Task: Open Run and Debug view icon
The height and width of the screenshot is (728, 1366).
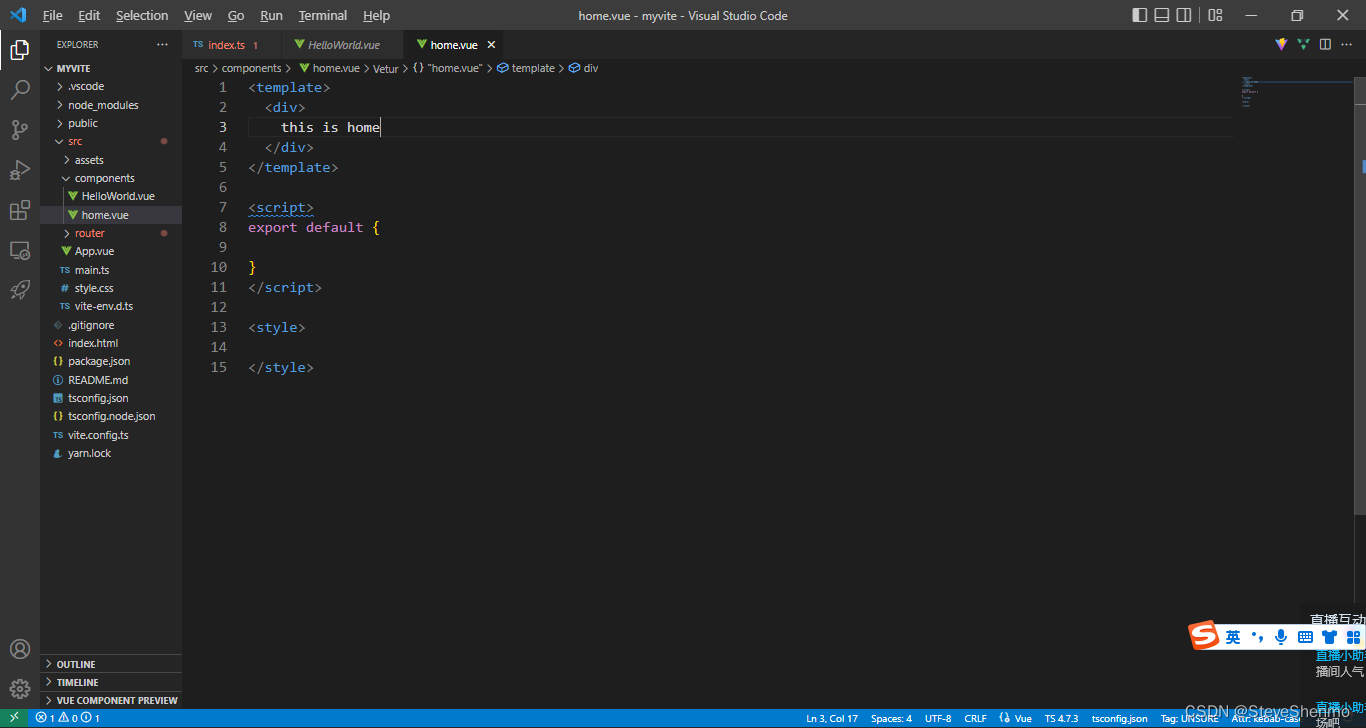Action: click(x=19, y=170)
